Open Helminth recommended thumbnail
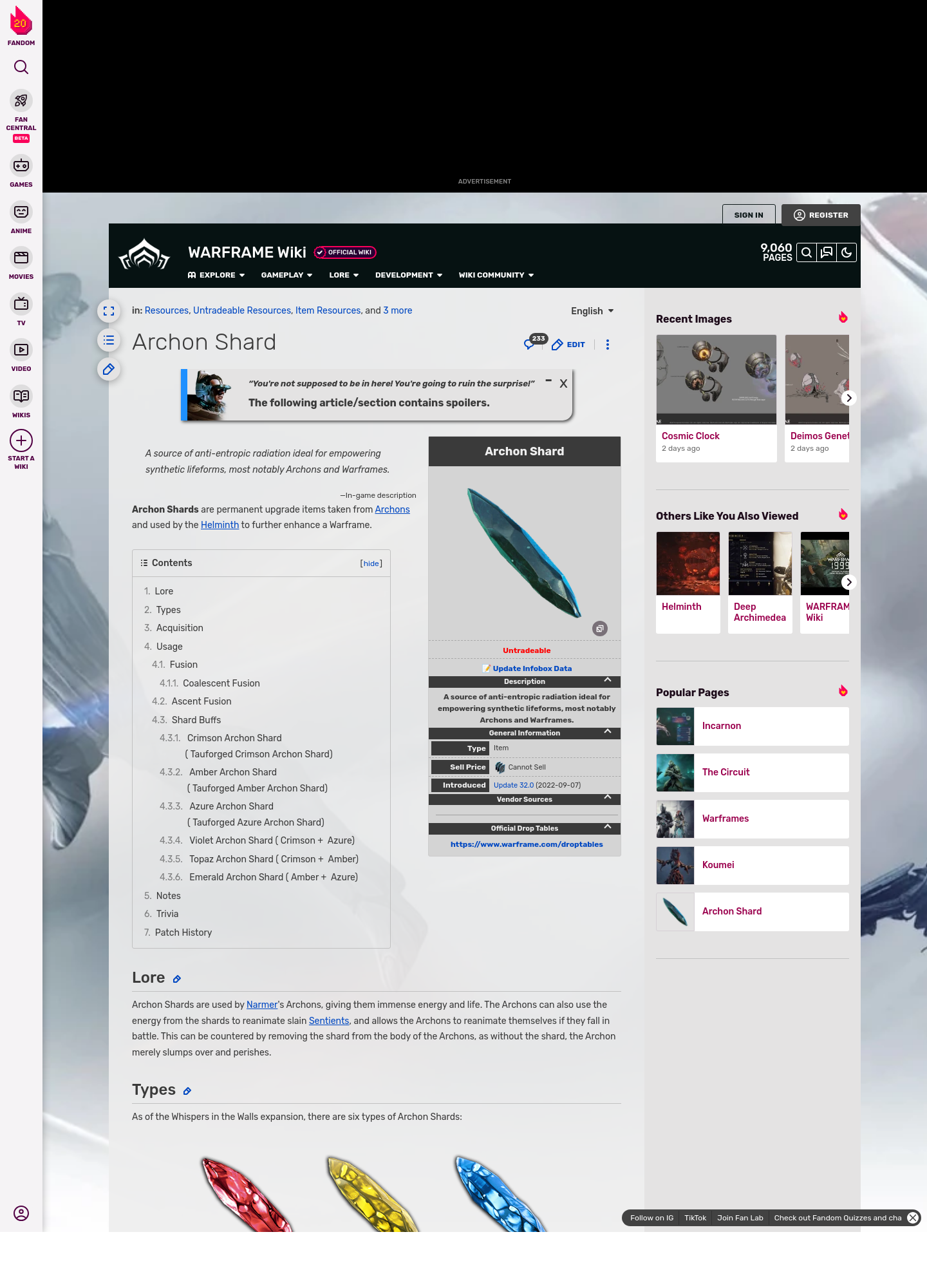 [688, 563]
